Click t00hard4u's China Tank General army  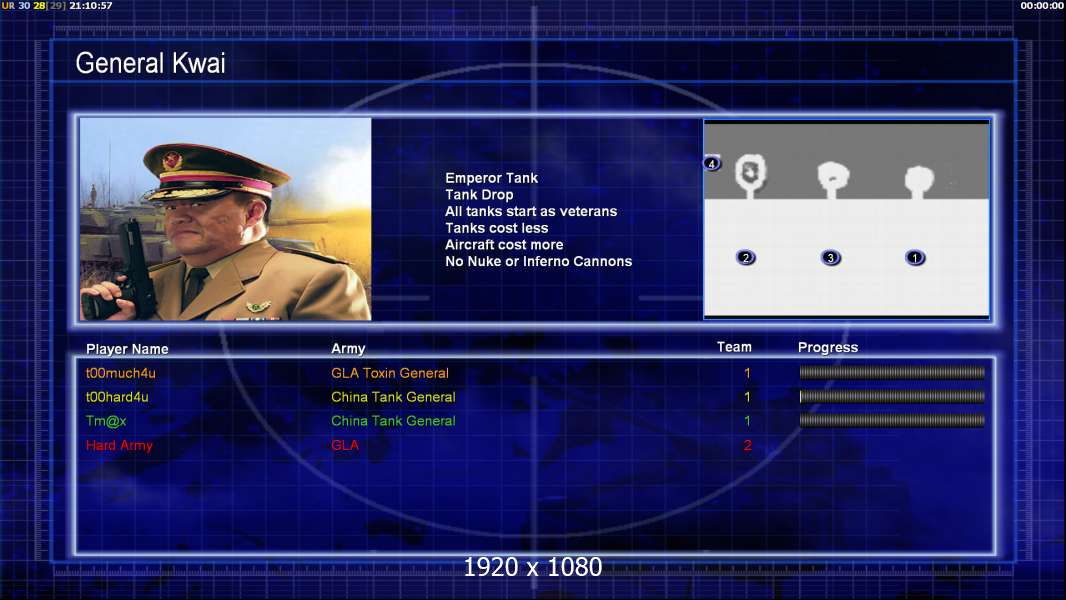coord(393,397)
